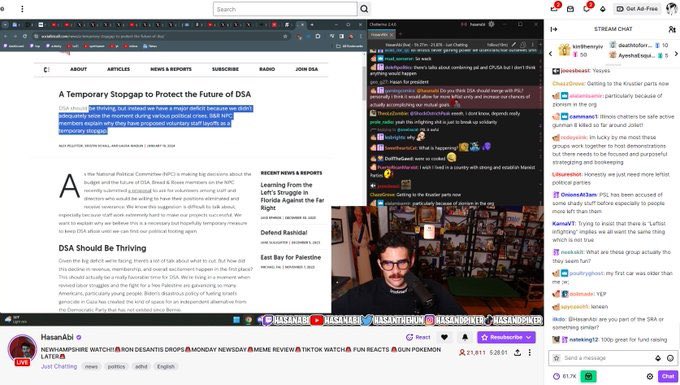
Task: Open chat settings gear icon
Action: 650,376
